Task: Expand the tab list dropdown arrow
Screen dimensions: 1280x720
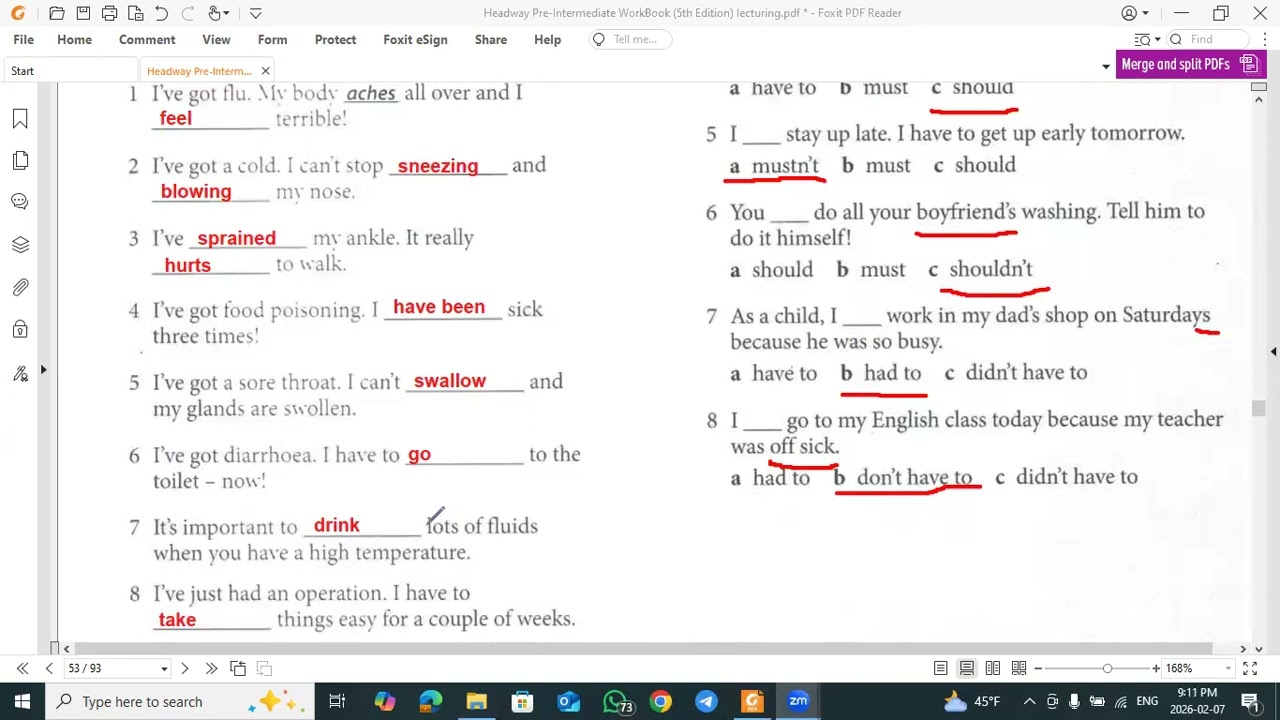Action: pos(1106,67)
